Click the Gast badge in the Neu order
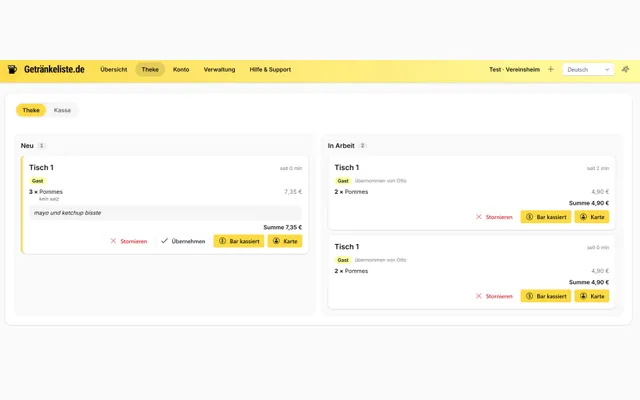The image size is (640, 400). tap(38, 181)
